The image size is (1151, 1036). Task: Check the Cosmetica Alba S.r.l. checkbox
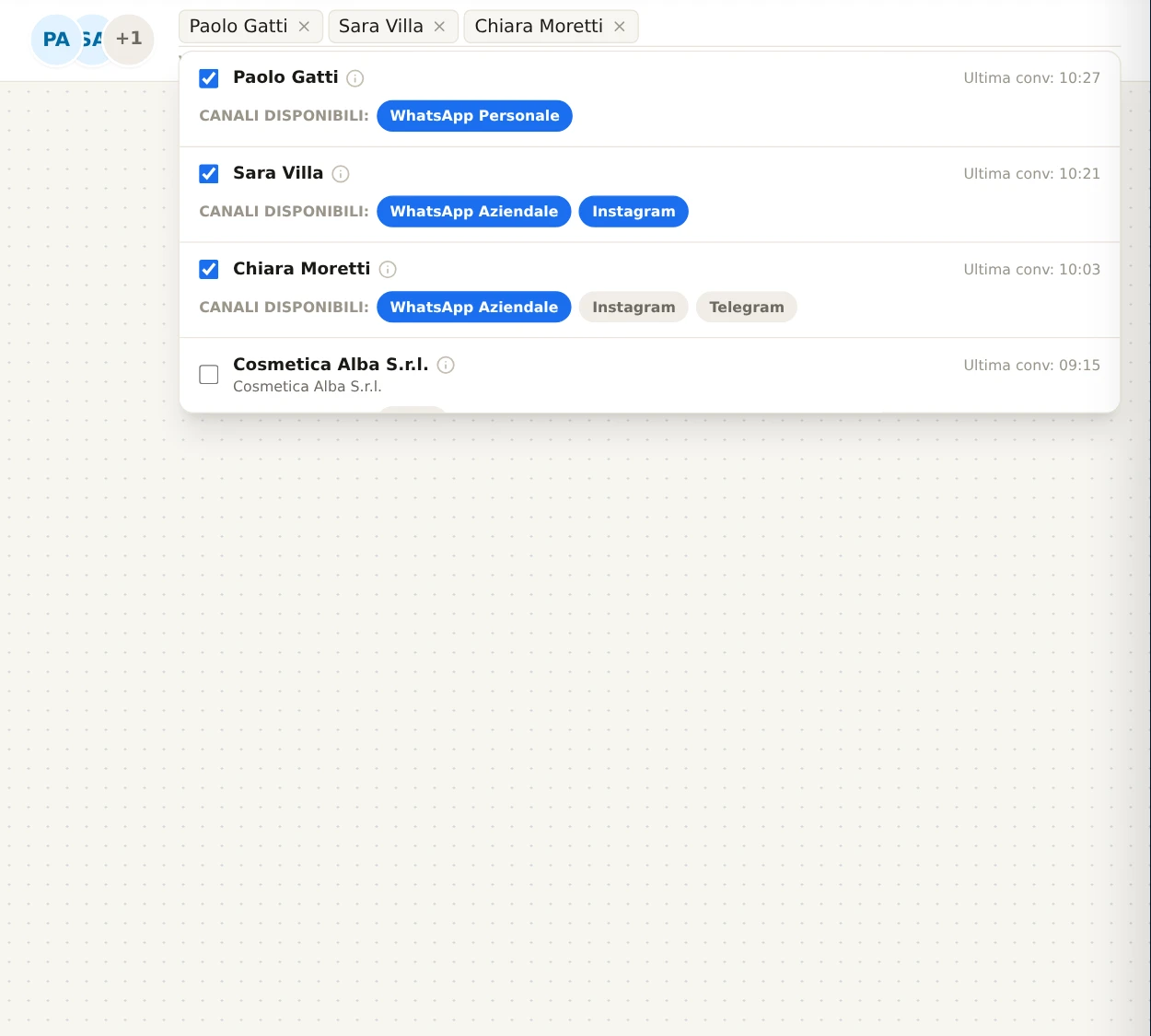209,375
